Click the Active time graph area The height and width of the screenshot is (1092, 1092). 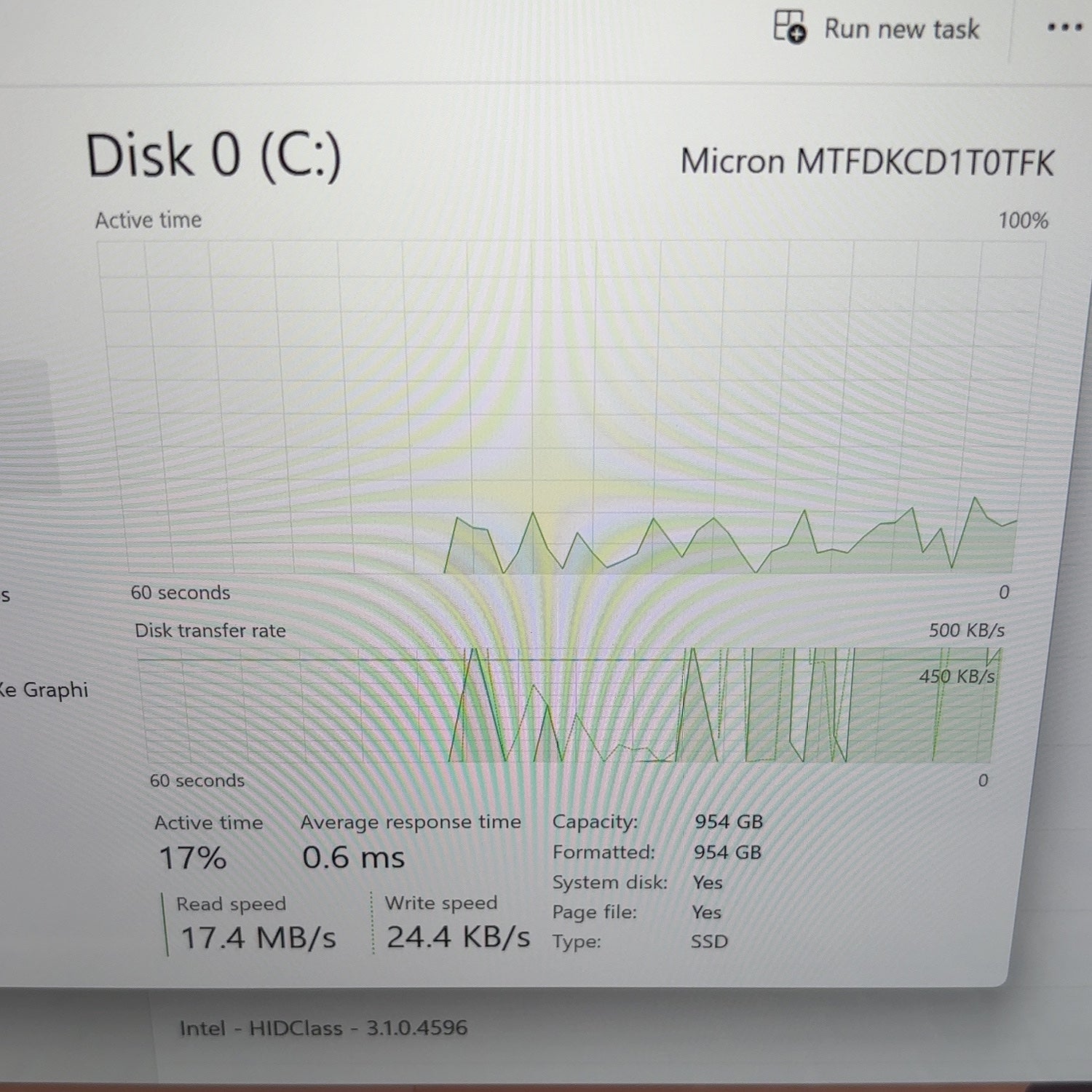[x=571, y=408]
